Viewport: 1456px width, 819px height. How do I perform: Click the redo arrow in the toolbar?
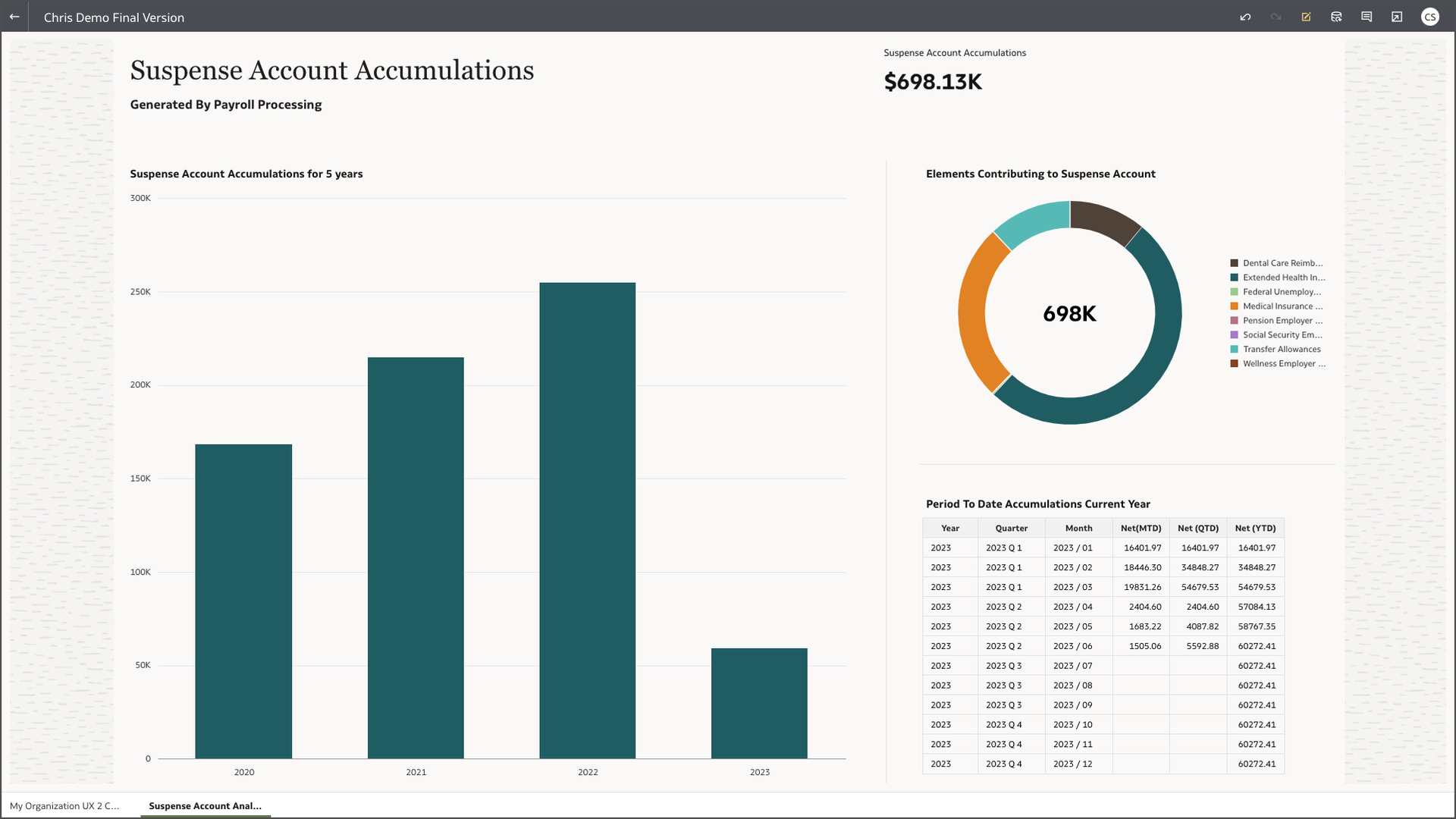tap(1276, 16)
